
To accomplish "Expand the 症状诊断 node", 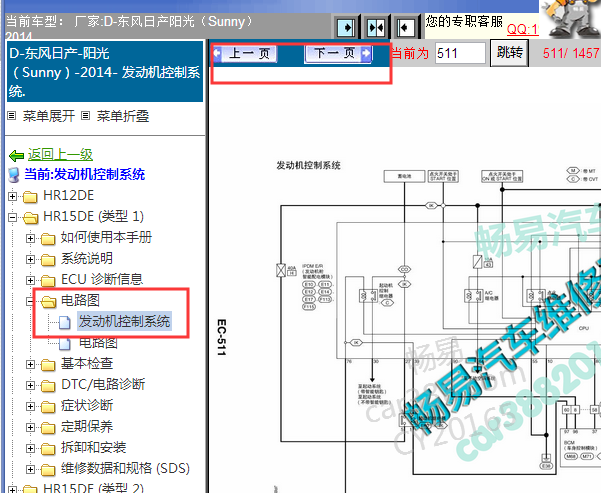I will click(30, 406).
